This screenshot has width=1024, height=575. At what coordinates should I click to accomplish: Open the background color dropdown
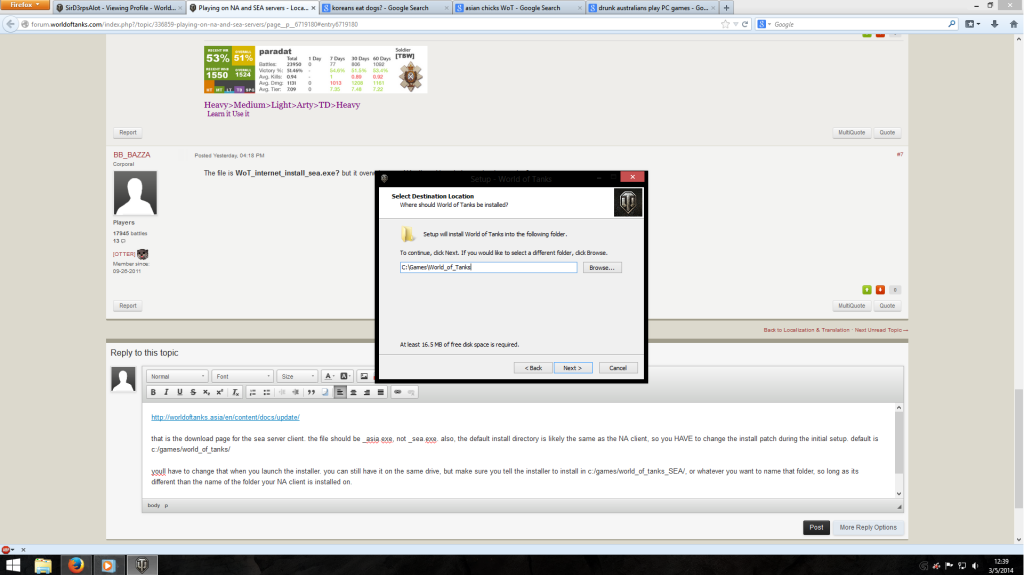click(345, 376)
